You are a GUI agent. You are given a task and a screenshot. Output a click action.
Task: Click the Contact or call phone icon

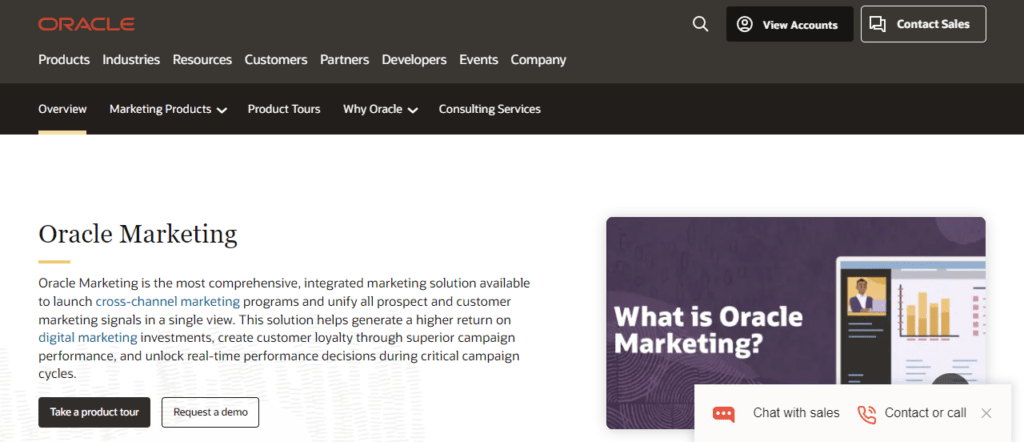(x=866, y=413)
